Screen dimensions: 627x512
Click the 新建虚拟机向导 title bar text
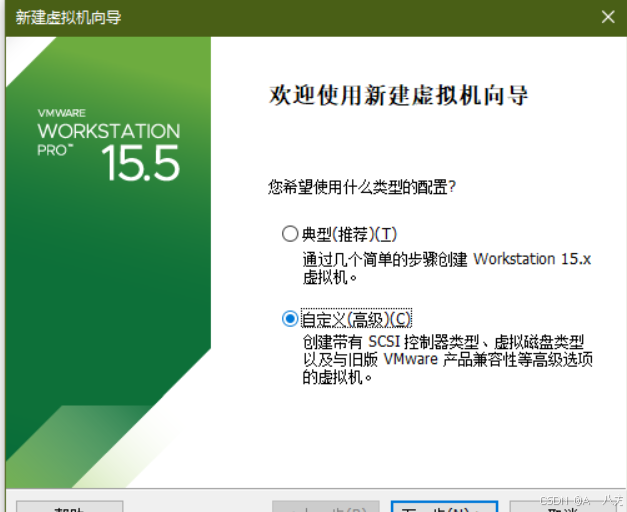(x=68, y=18)
